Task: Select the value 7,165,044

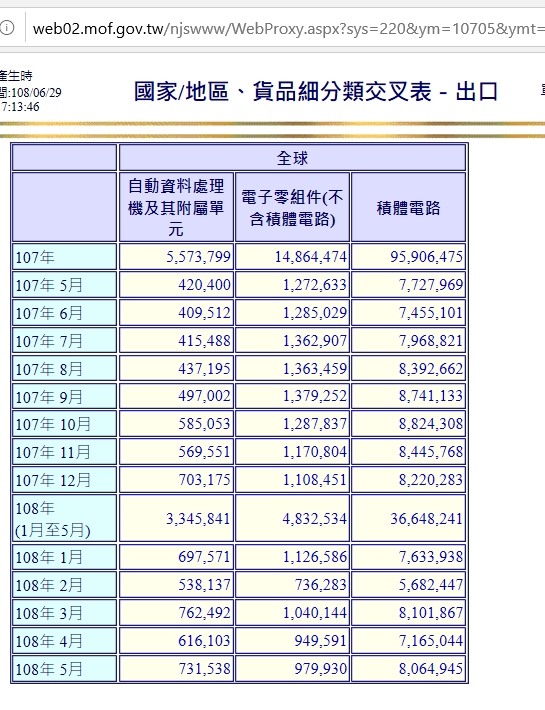Action: [x=430, y=641]
